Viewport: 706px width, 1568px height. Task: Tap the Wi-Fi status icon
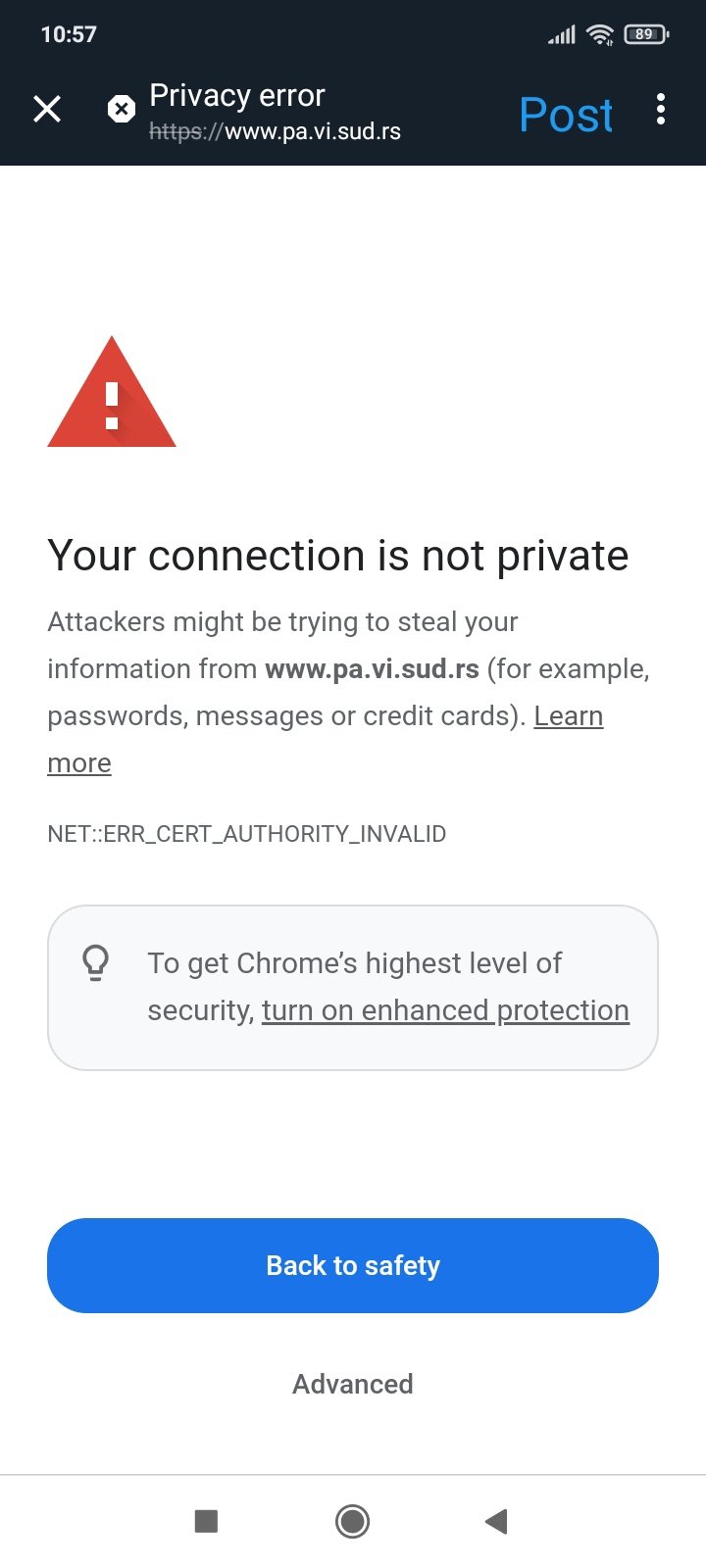[x=599, y=34]
